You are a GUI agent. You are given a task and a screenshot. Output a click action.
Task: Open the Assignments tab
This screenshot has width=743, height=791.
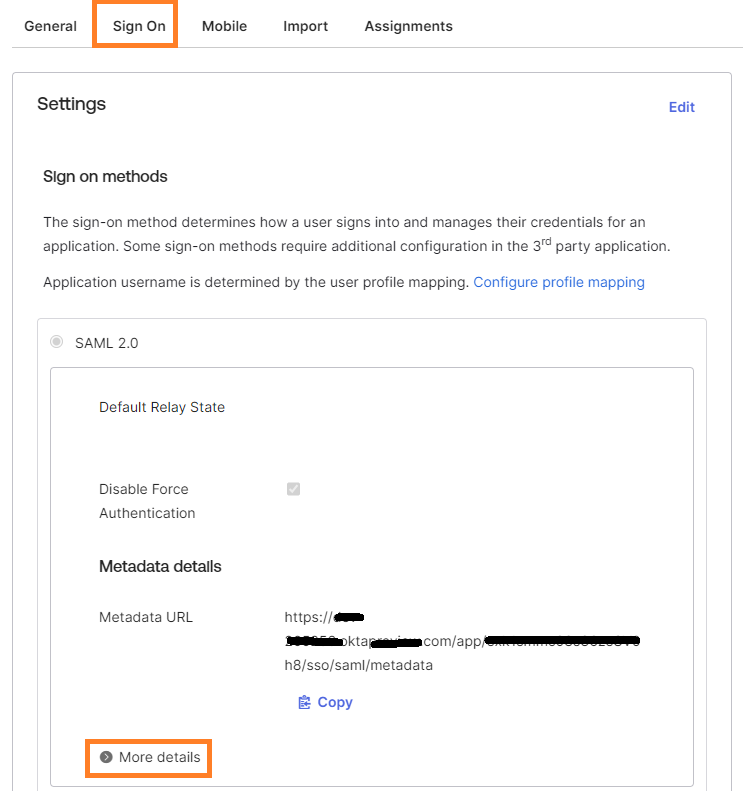tap(409, 26)
